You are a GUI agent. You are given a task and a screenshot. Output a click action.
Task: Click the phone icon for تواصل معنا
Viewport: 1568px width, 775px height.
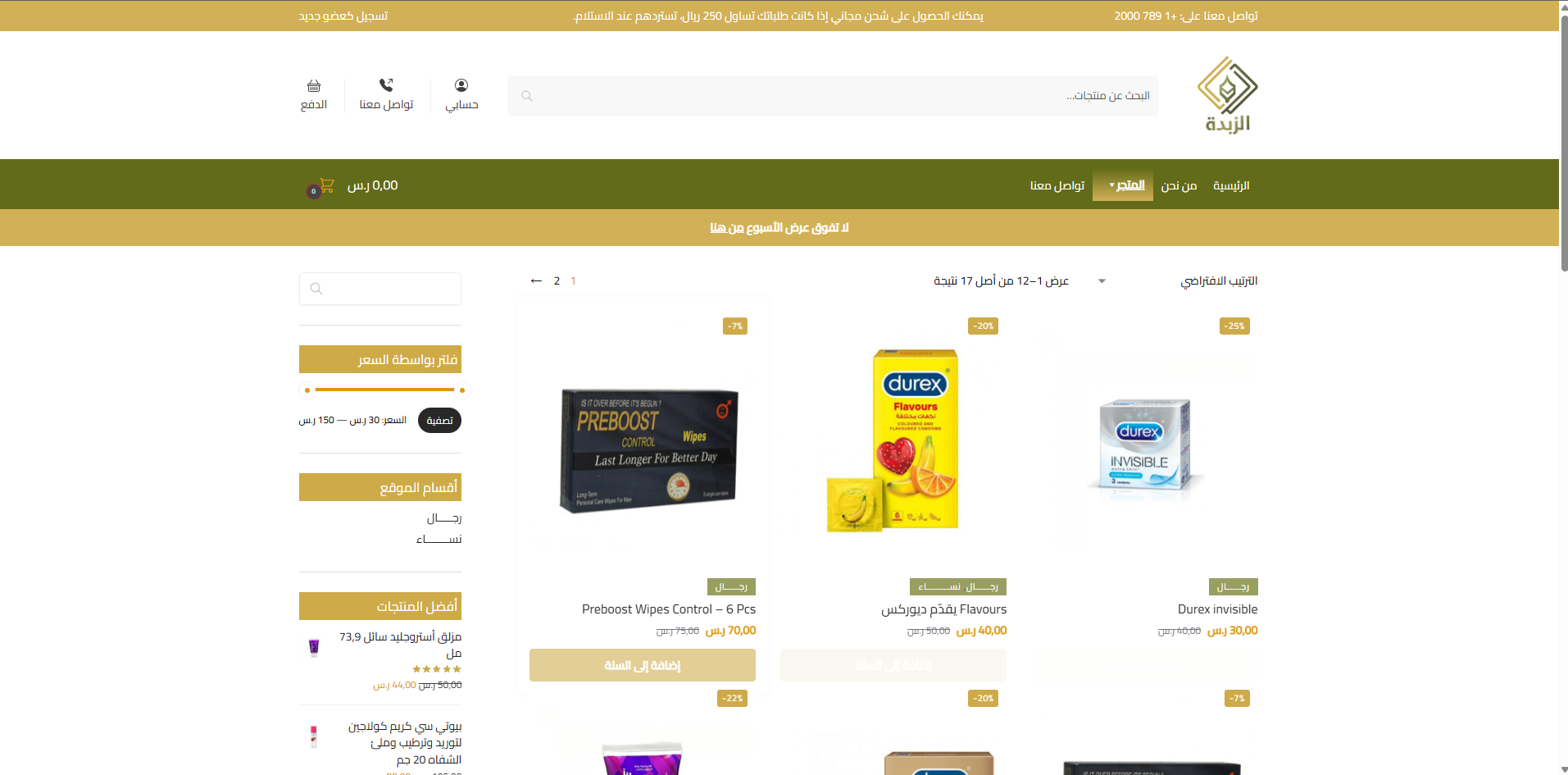click(x=386, y=85)
